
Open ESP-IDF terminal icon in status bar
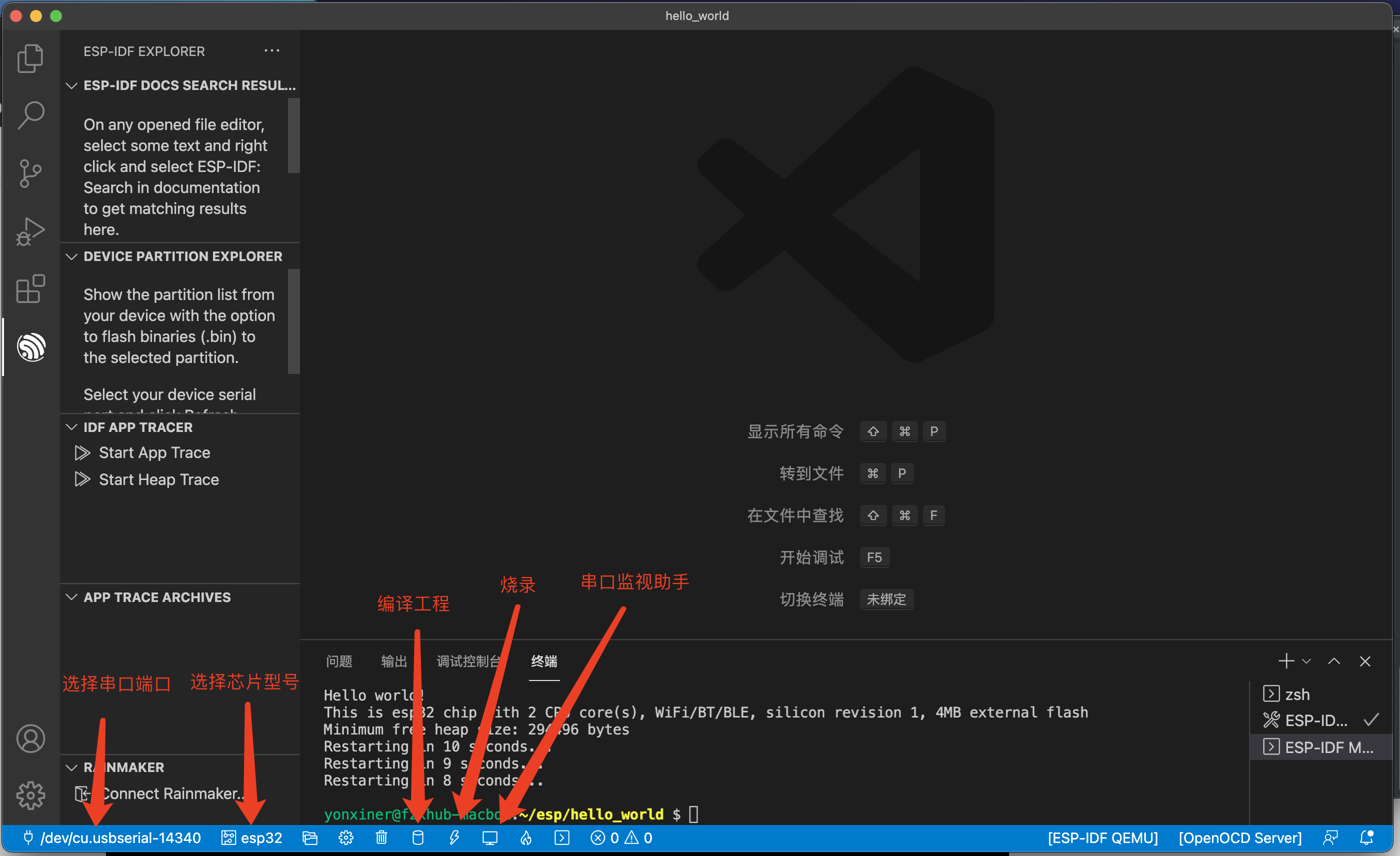562,837
